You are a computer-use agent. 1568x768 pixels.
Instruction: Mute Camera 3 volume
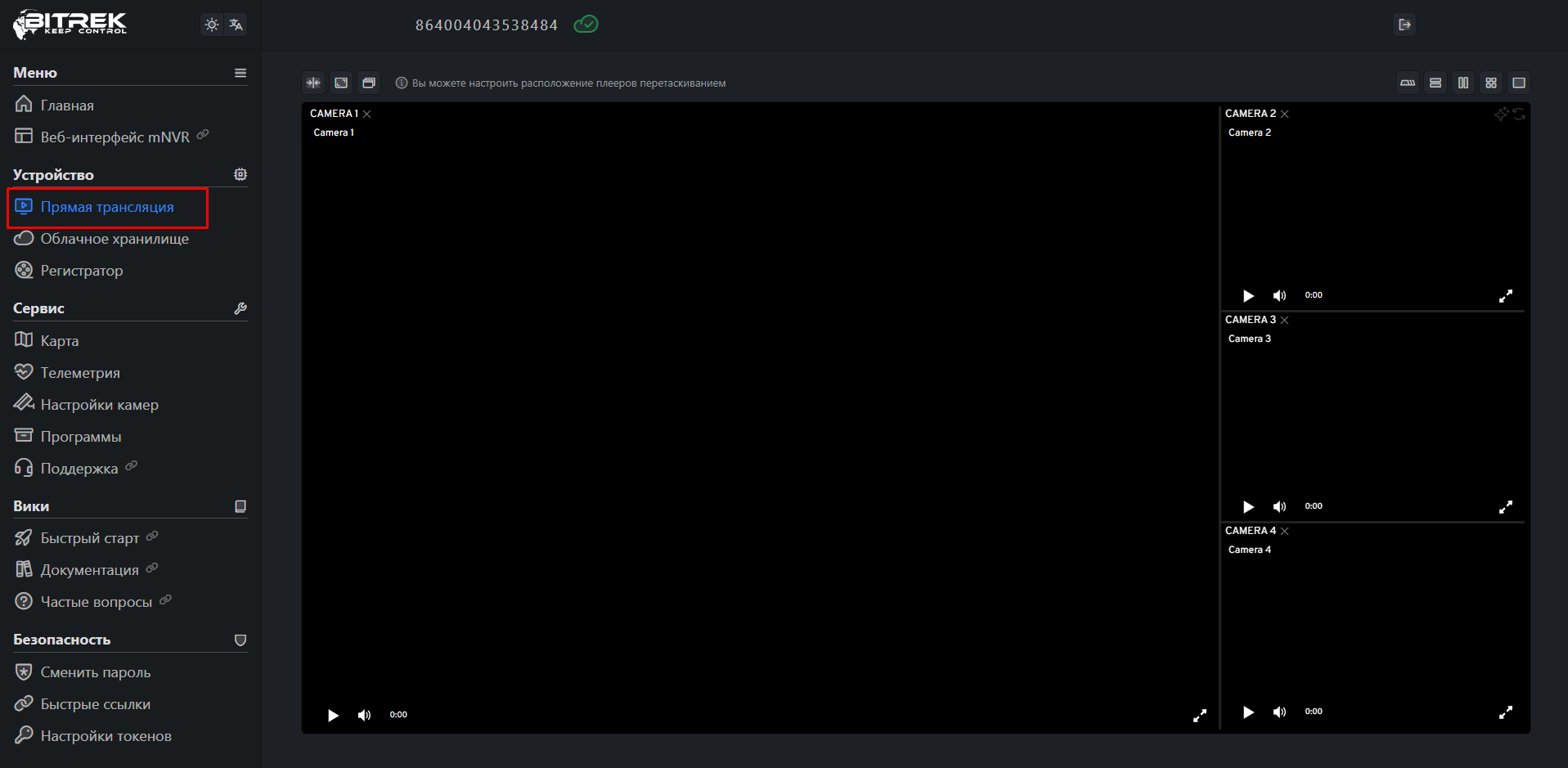[1280, 506]
